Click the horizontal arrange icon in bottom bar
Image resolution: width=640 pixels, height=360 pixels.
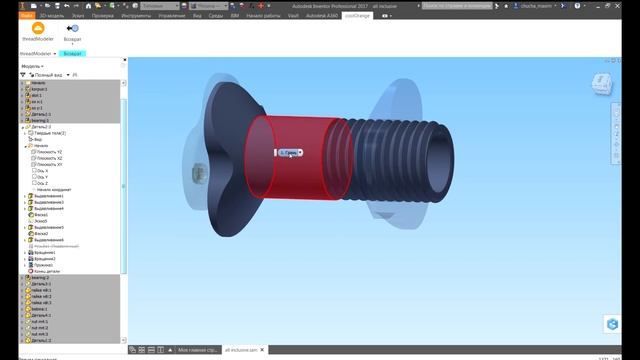[x=151, y=350]
